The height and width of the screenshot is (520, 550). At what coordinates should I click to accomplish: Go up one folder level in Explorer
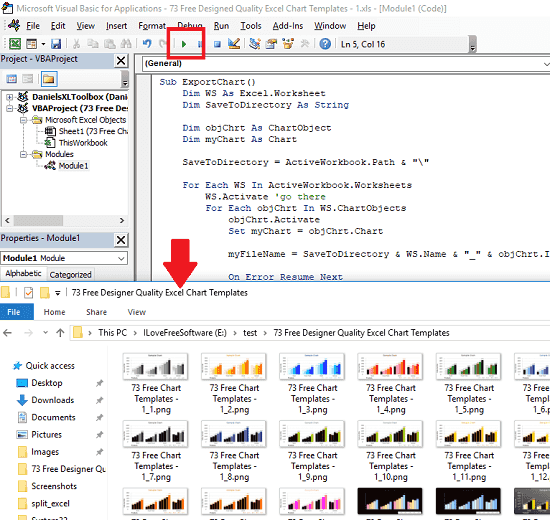(60, 333)
